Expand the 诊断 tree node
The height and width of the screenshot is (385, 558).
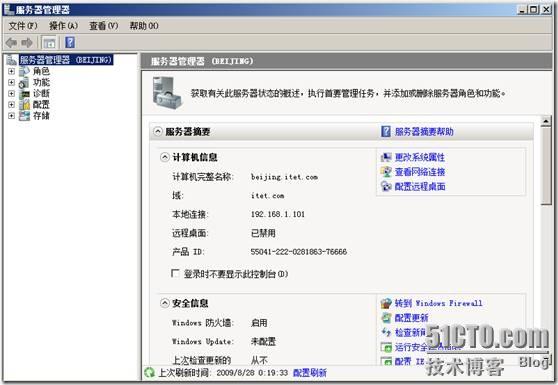tap(11, 94)
